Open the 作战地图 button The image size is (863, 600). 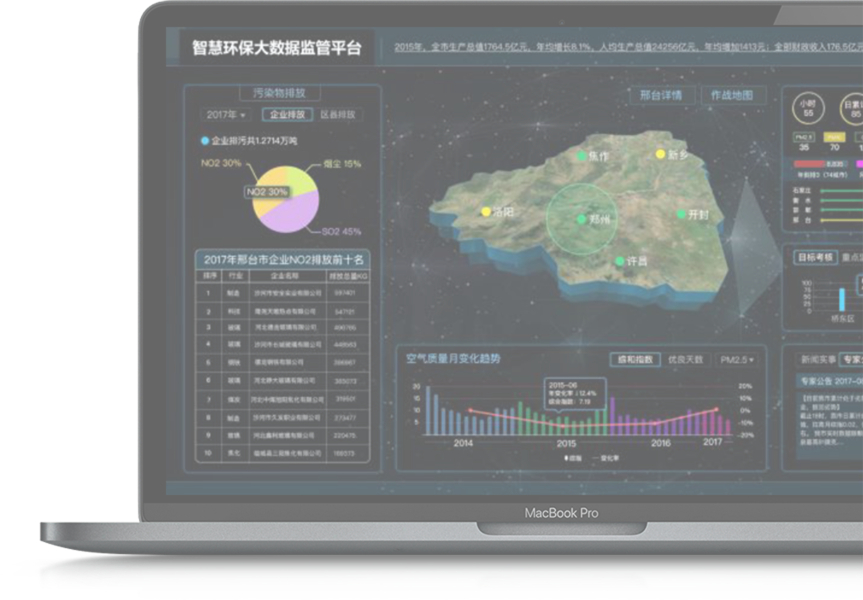(x=731, y=96)
